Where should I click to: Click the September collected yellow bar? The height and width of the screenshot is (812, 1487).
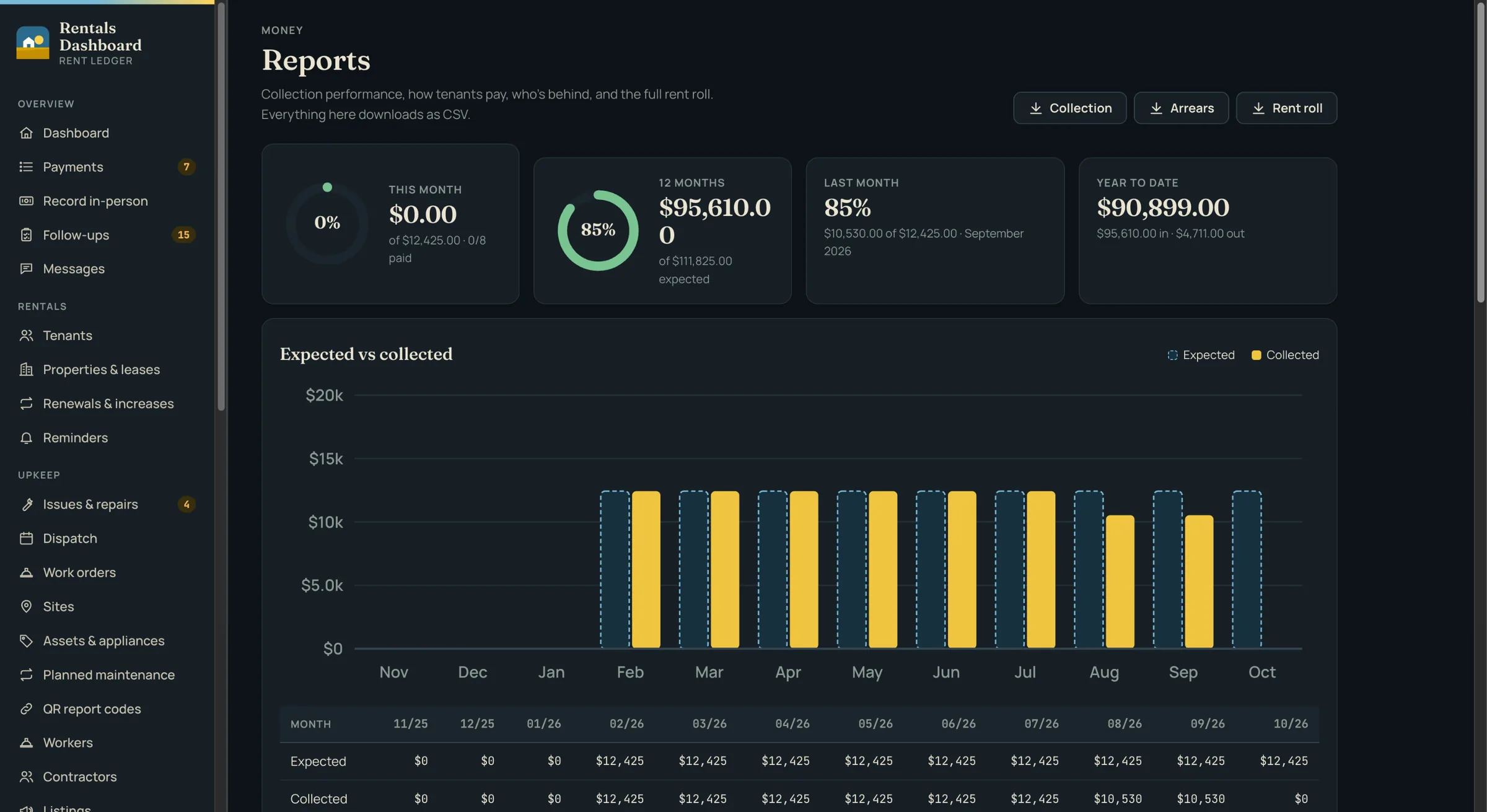tap(1199, 582)
